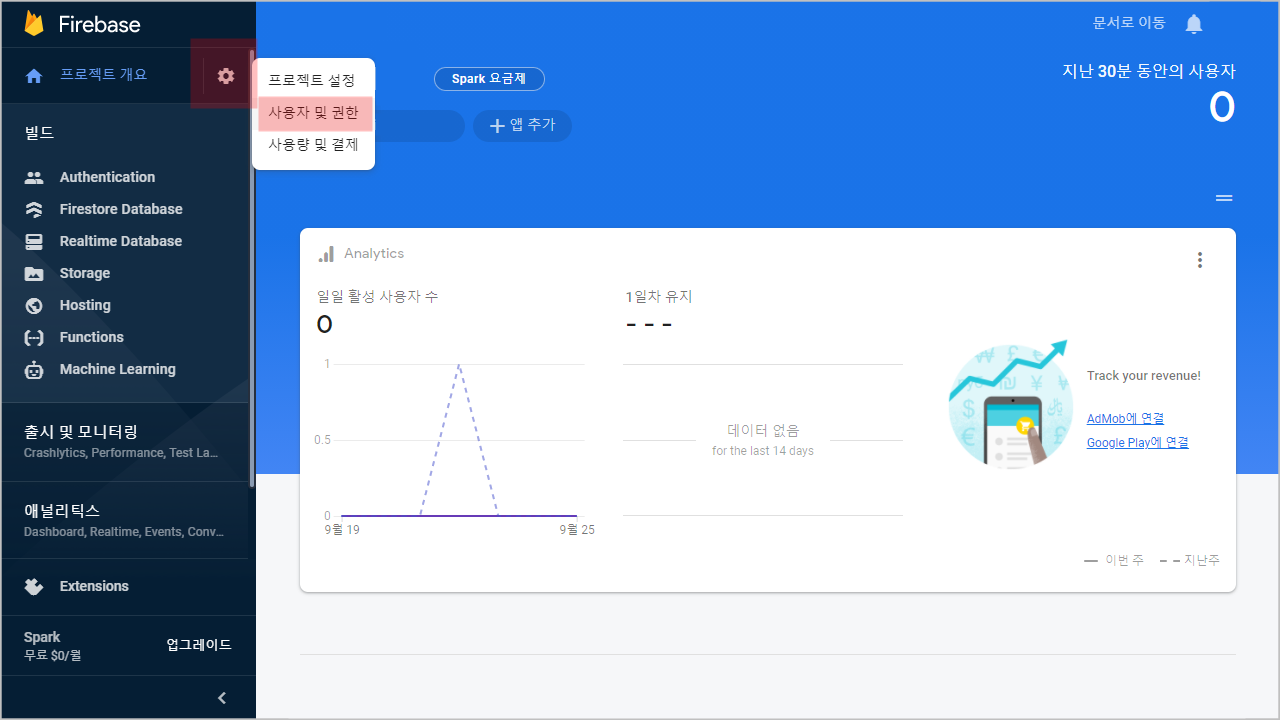This screenshot has width=1280, height=720.
Task: Click the Machine Learning robot icon
Action: point(34,369)
